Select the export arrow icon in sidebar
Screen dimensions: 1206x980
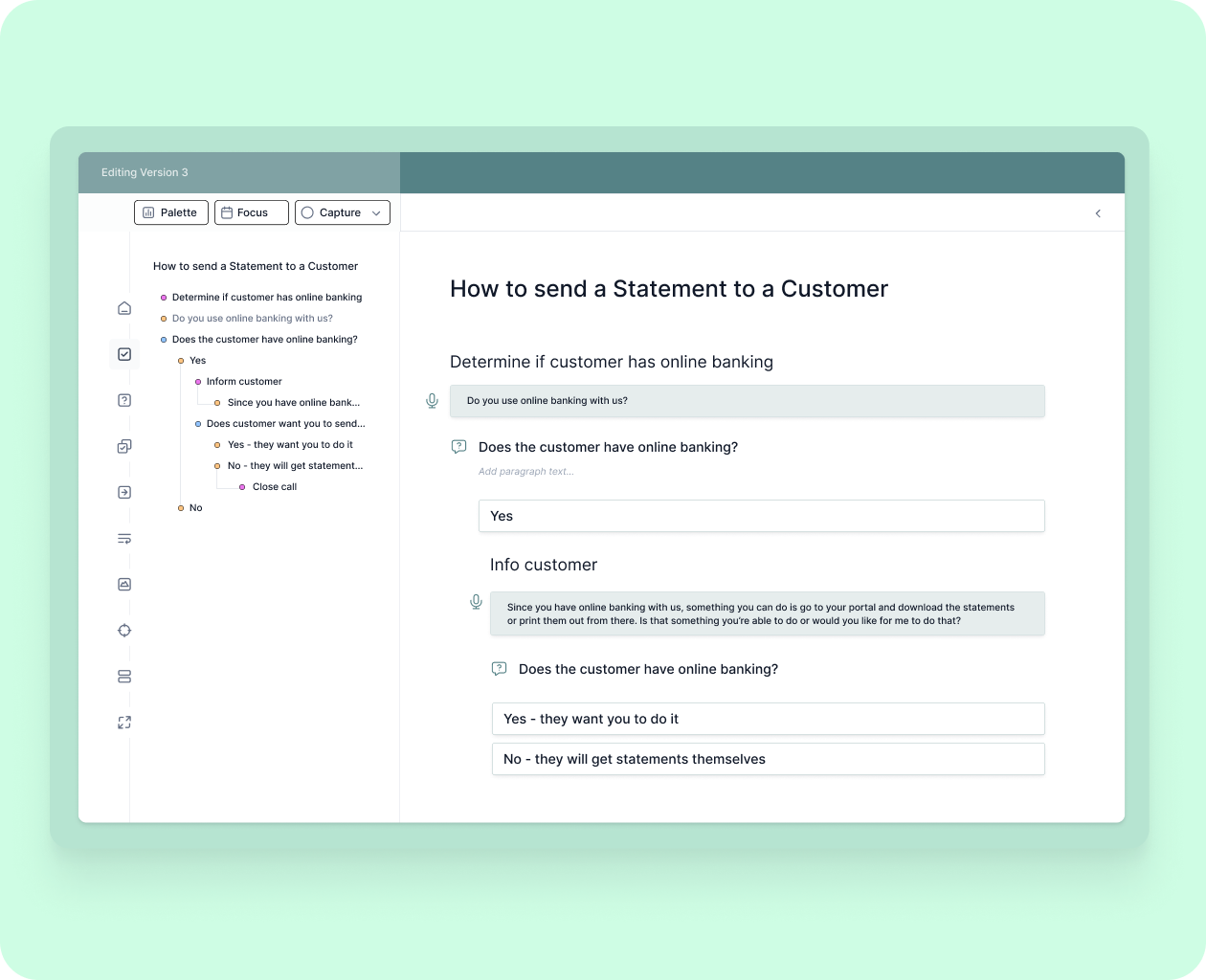pyautogui.click(x=123, y=492)
